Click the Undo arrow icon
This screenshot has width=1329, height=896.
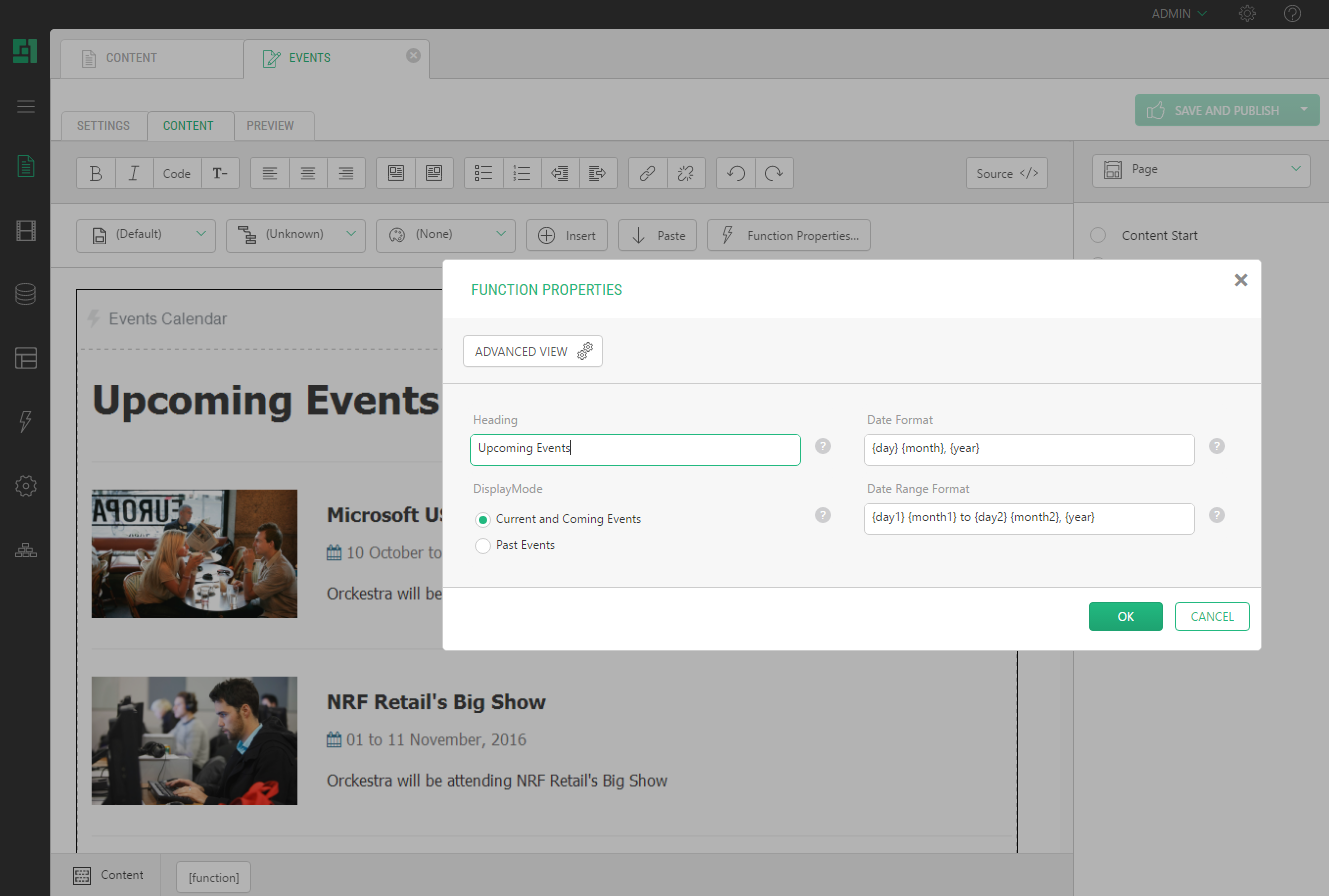pos(736,173)
